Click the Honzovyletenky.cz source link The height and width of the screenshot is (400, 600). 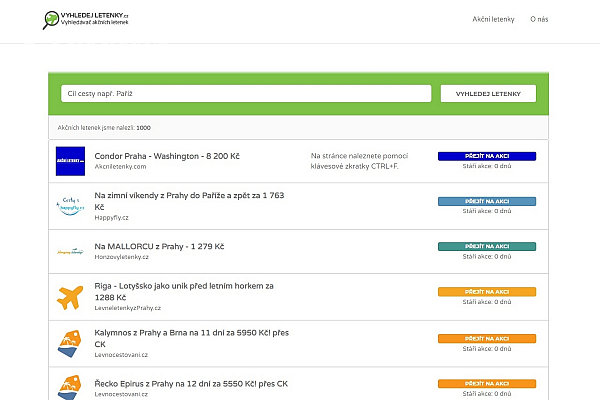pyautogui.click(x=121, y=257)
